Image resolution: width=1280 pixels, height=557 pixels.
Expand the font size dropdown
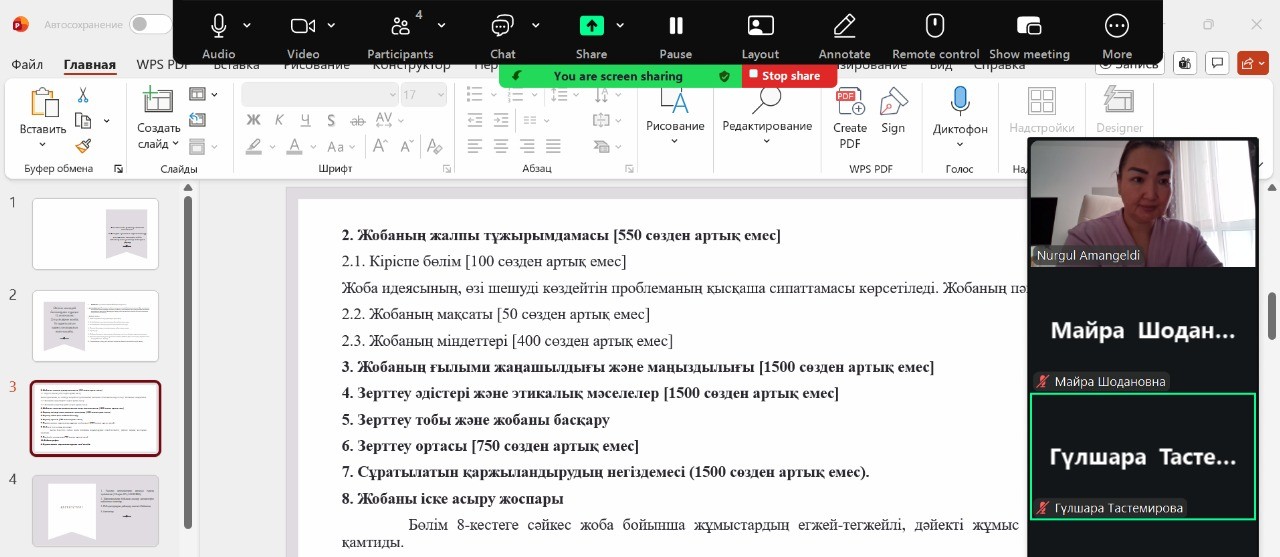[x=438, y=94]
